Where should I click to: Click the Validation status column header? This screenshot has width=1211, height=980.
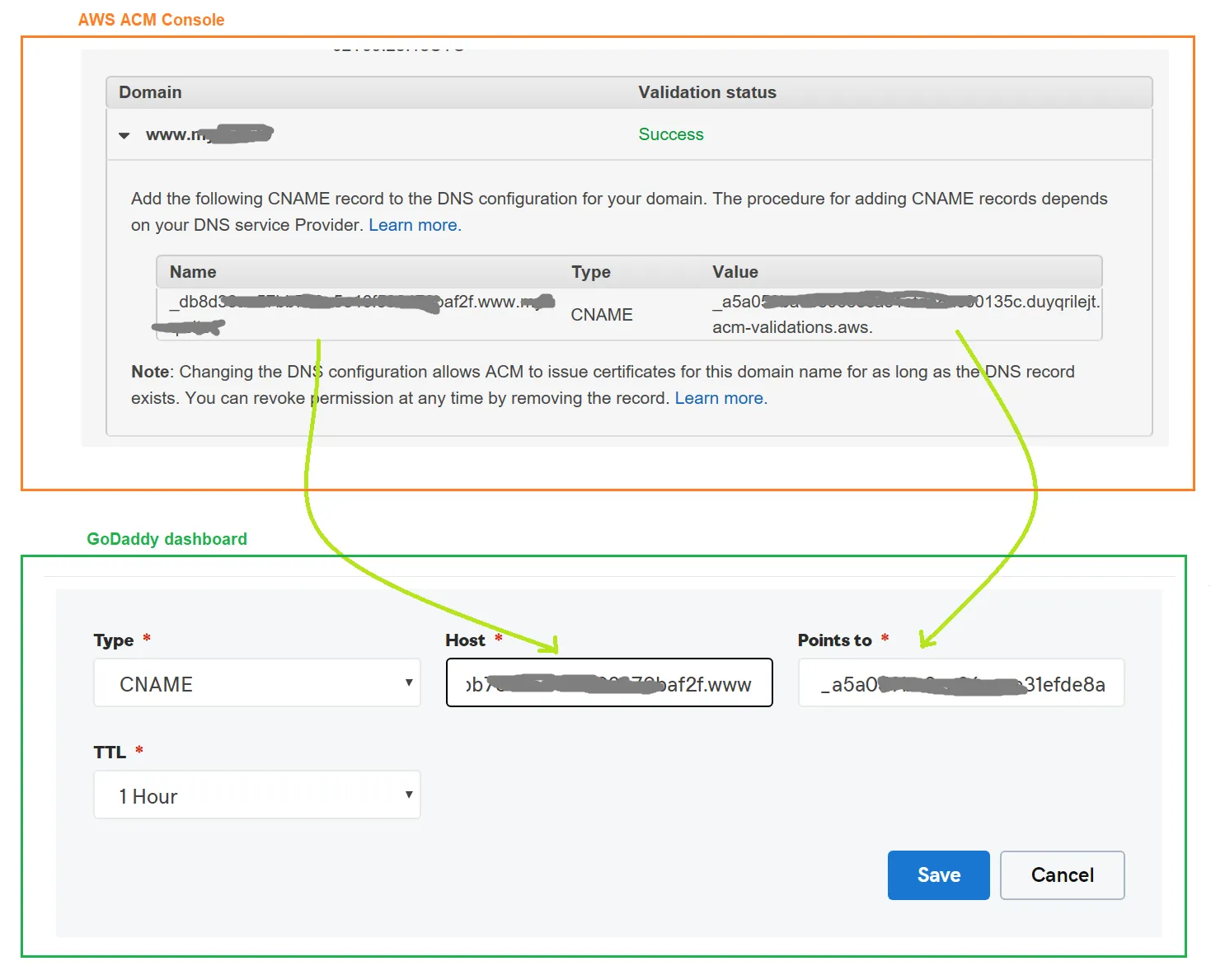pos(707,92)
